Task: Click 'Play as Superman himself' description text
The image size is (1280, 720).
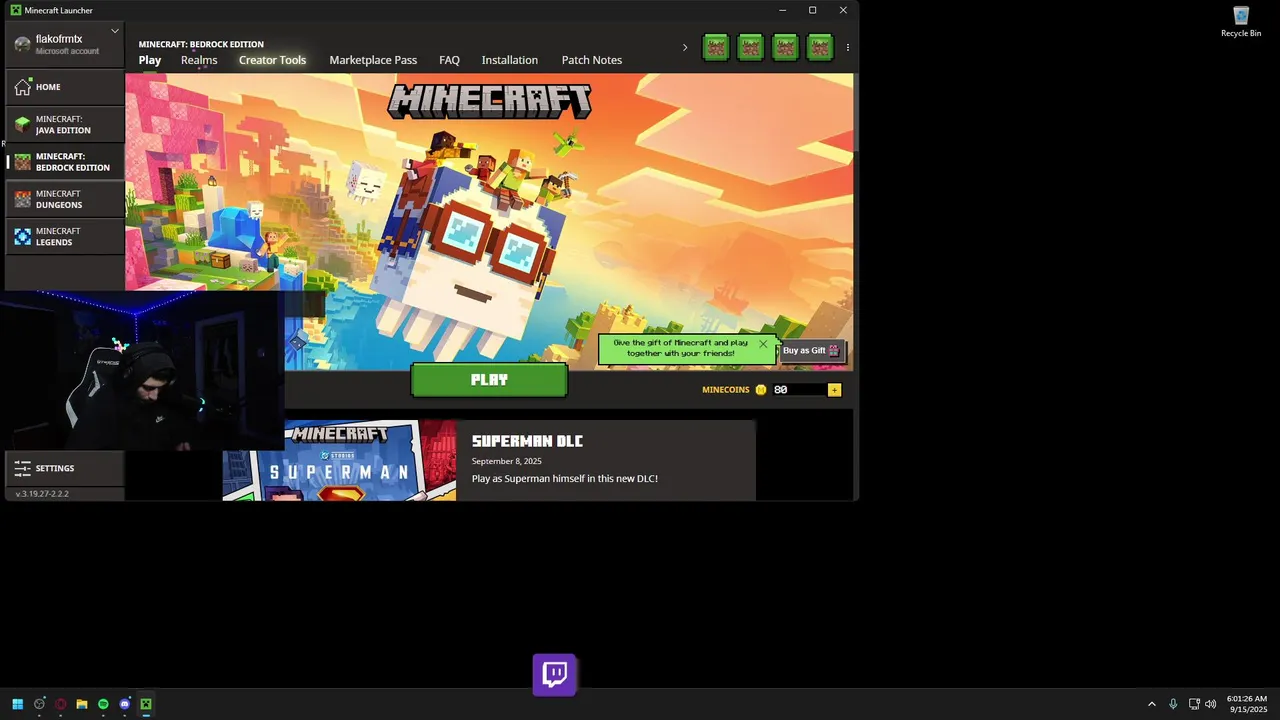Action: (564, 479)
